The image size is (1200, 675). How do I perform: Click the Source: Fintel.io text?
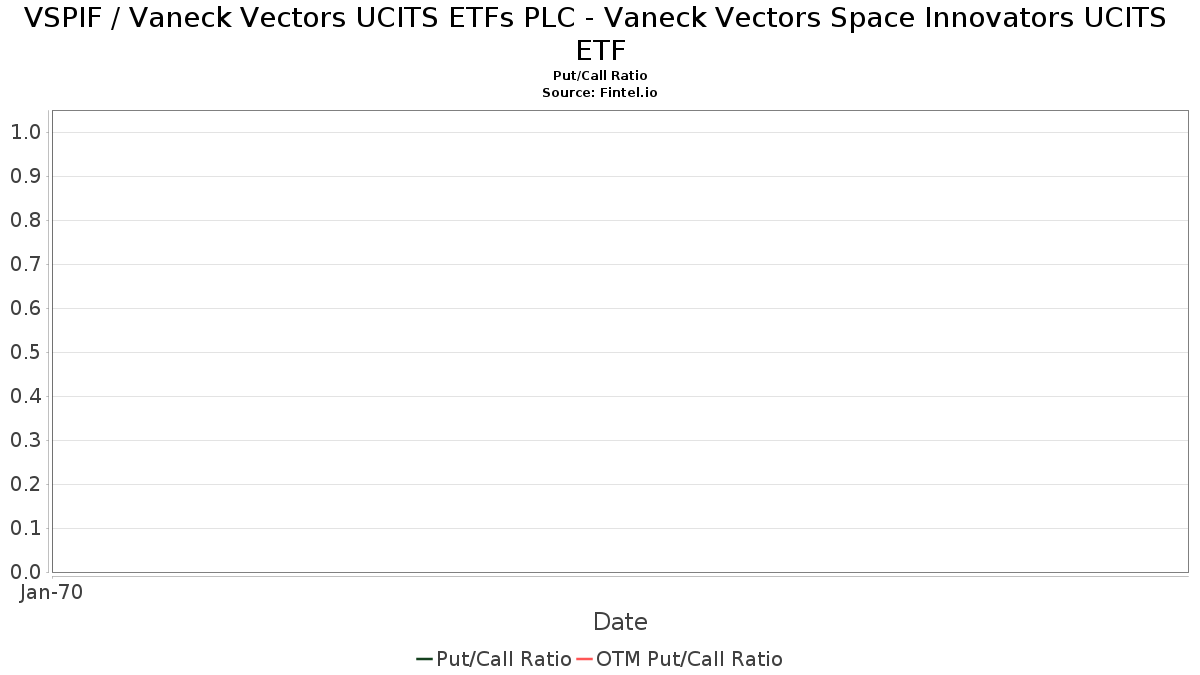pyautogui.click(x=600, y=92)
